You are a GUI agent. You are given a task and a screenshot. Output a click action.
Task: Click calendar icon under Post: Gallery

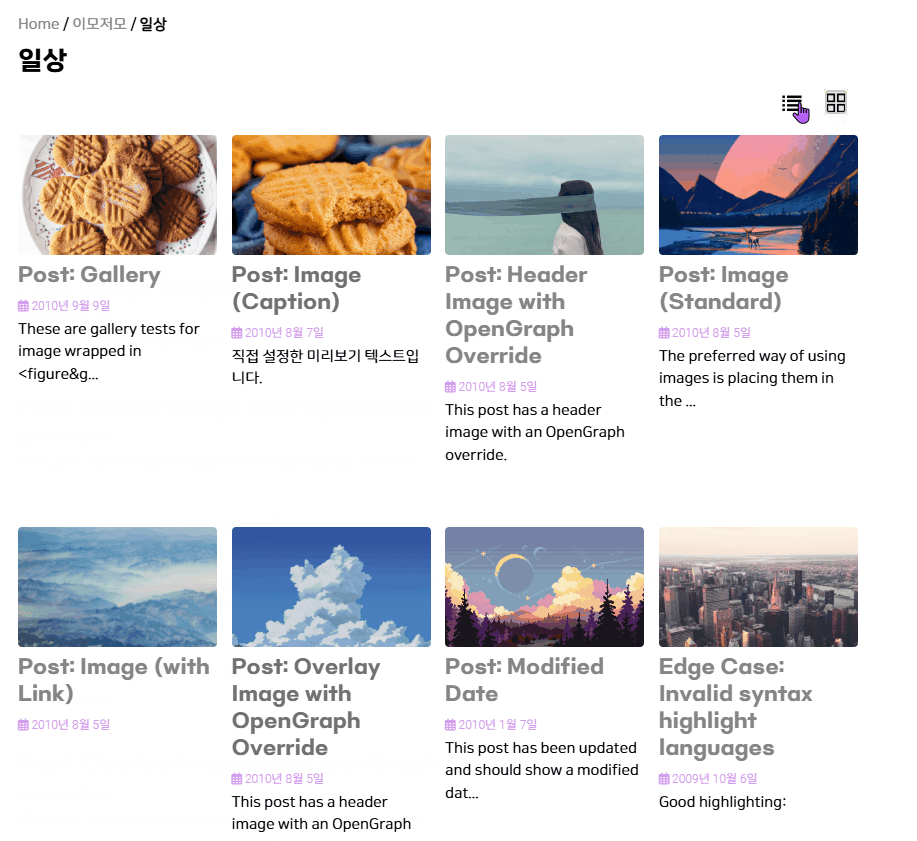click(x=23, y=306)
